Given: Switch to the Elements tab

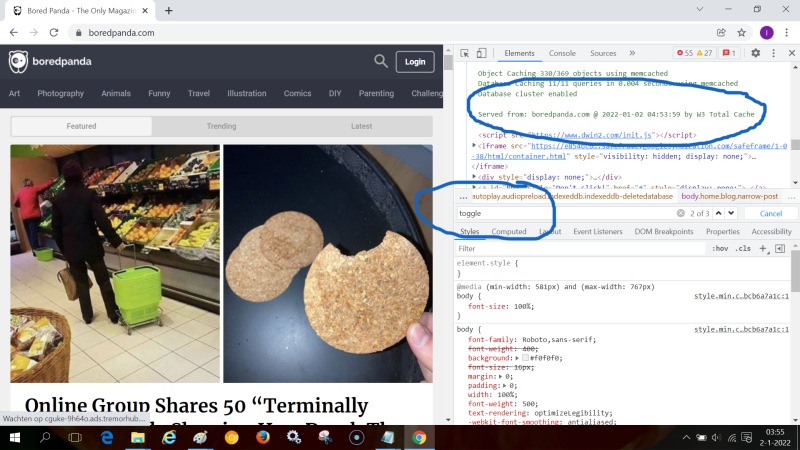Looking at the screenshot, I should tap(519, 53).
